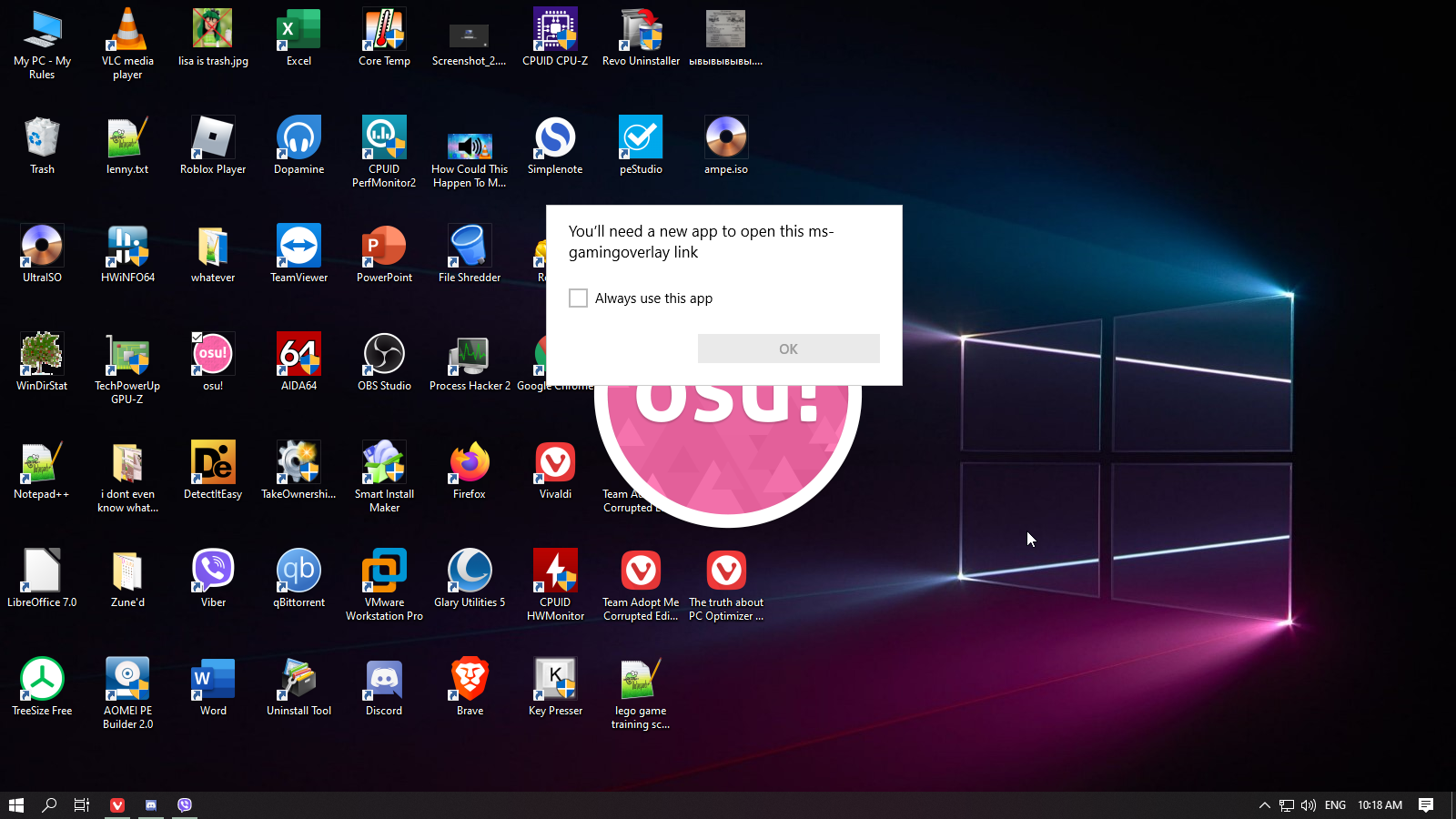This screenshot has width=1456, height=819.
Task: Select the Key Presser desktop icon
Action: click(555, 687)
